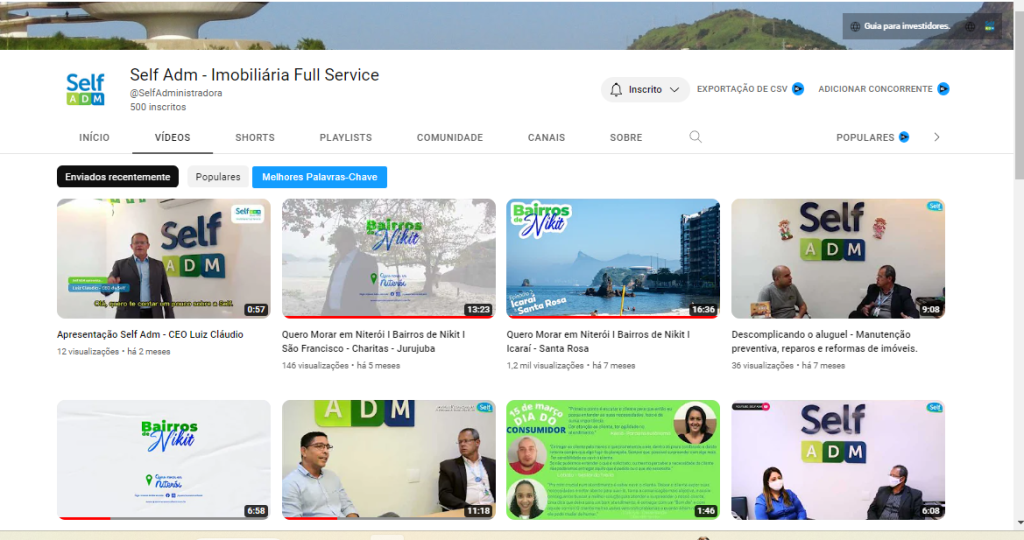Screen dimensions: 1024x540
Task: Select the Populares filter chip
Action: (x=217, y=177)
